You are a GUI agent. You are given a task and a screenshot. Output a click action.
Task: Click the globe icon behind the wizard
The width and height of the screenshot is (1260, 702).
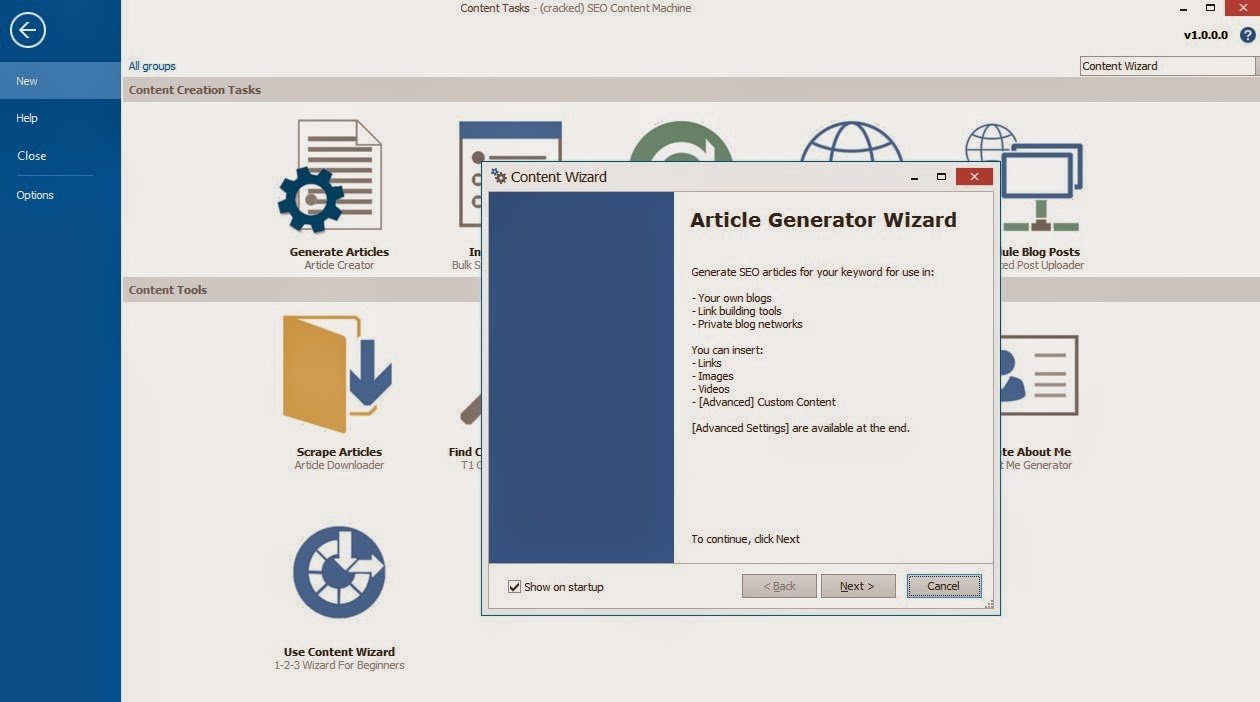point(851,141)
